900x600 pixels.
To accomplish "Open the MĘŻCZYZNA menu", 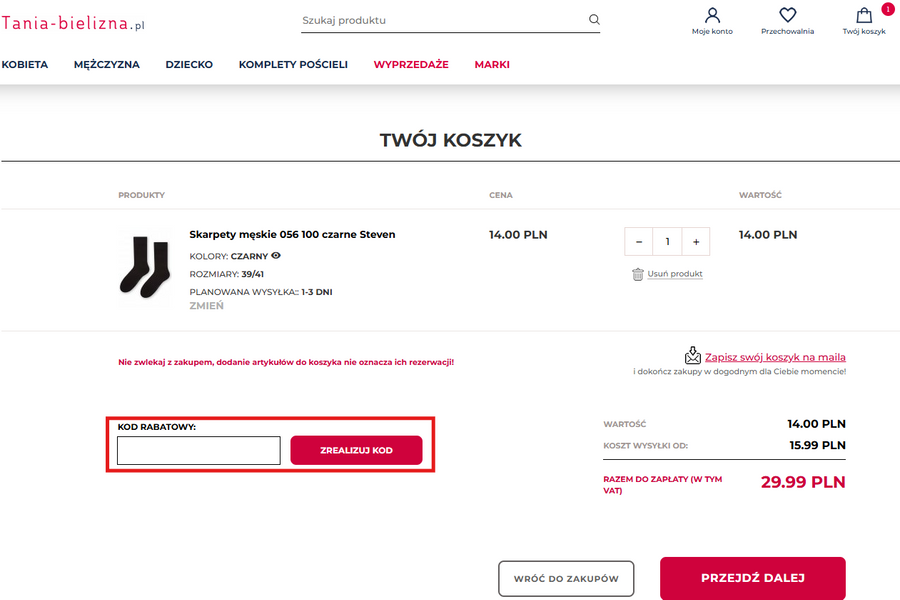I will (x=106, y=65).
